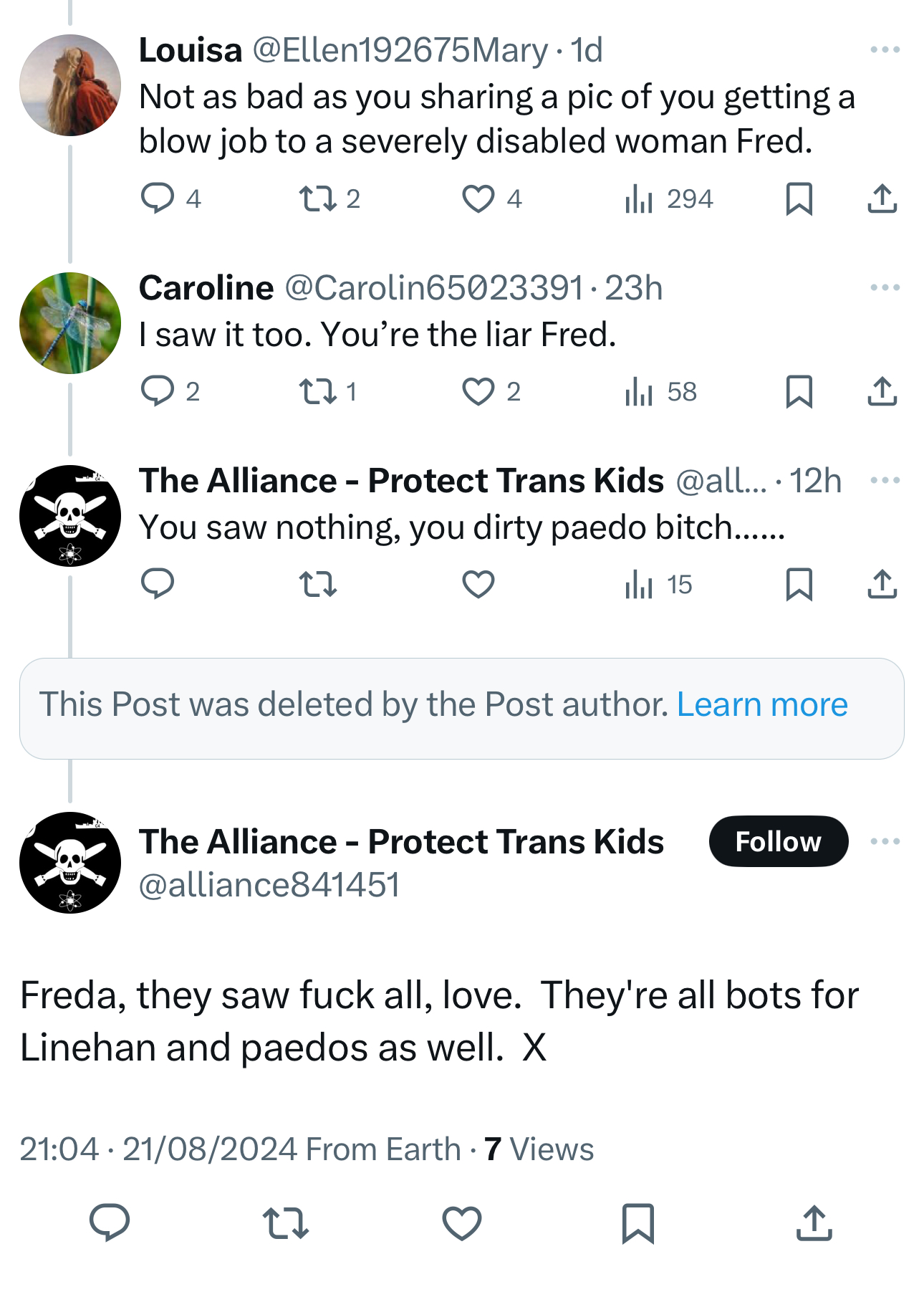Screen dimensions: 924x1292
Task: Like Louisa's post
Action: [478, 198]
